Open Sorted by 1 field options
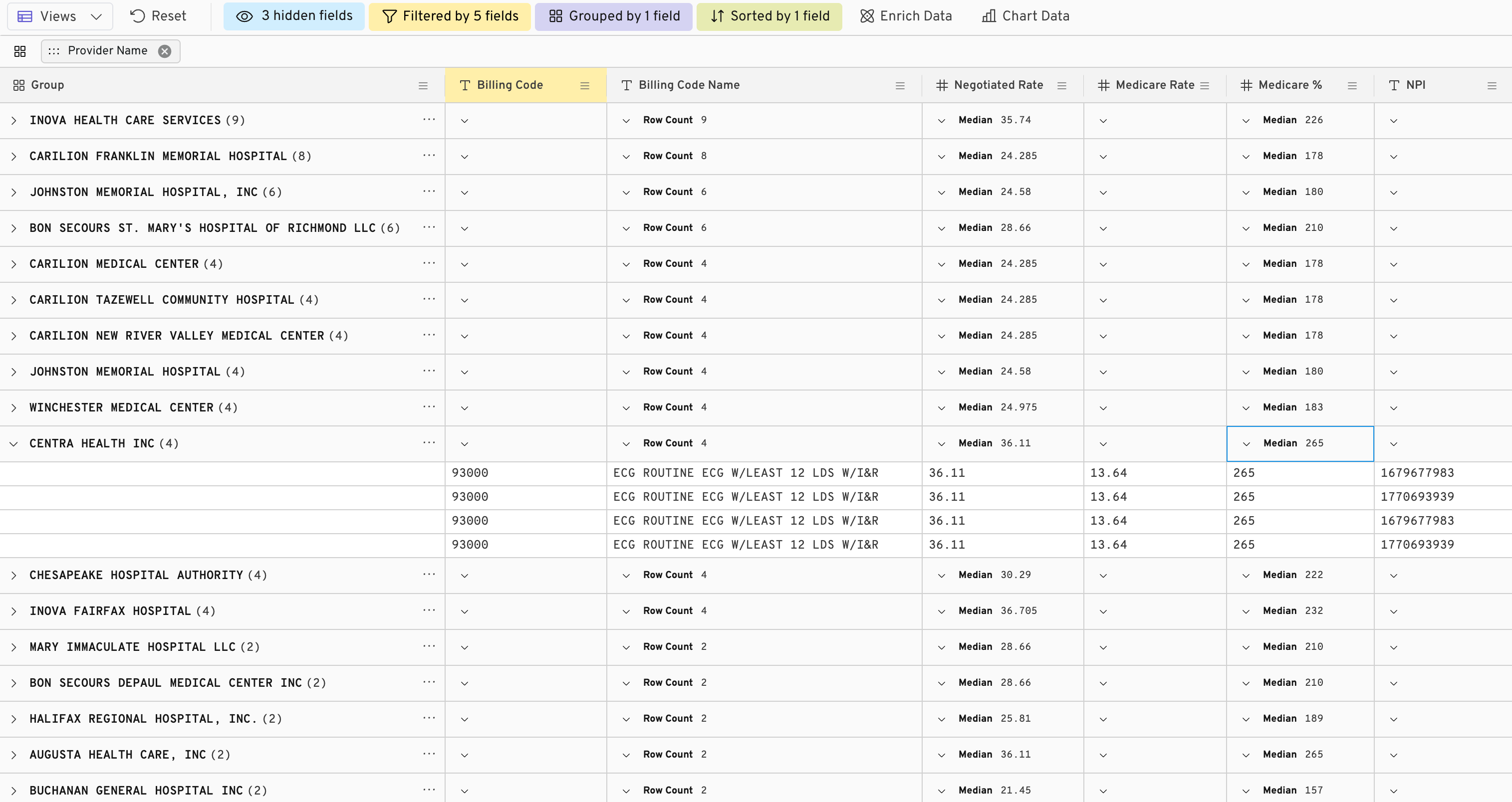This screenshot has width=1512, height=802. pyautogui.click(x=769, y=16)
